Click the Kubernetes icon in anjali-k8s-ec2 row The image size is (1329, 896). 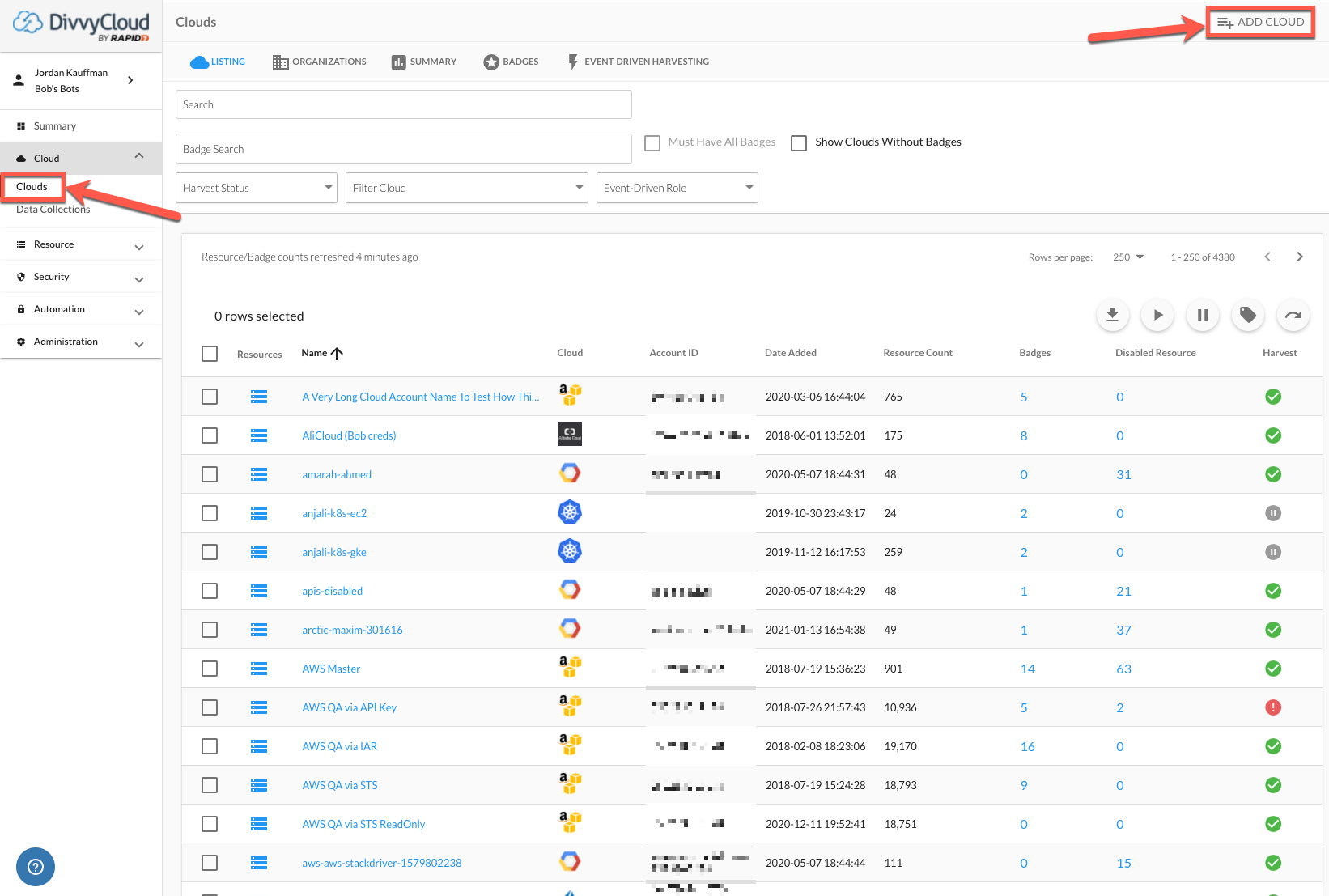(x=570, y=512)
